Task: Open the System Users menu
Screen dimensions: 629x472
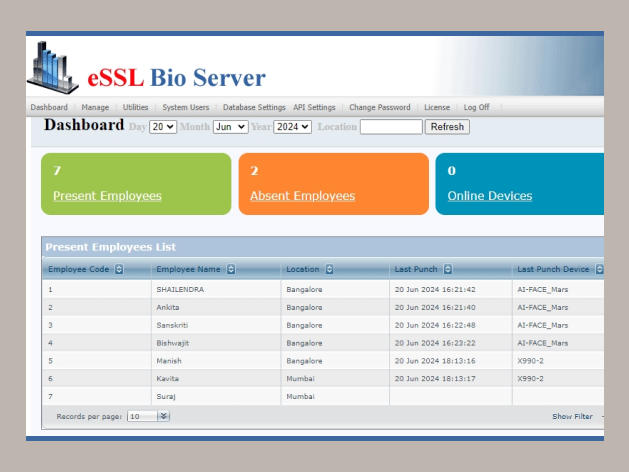Action: [x=186, y=107]
